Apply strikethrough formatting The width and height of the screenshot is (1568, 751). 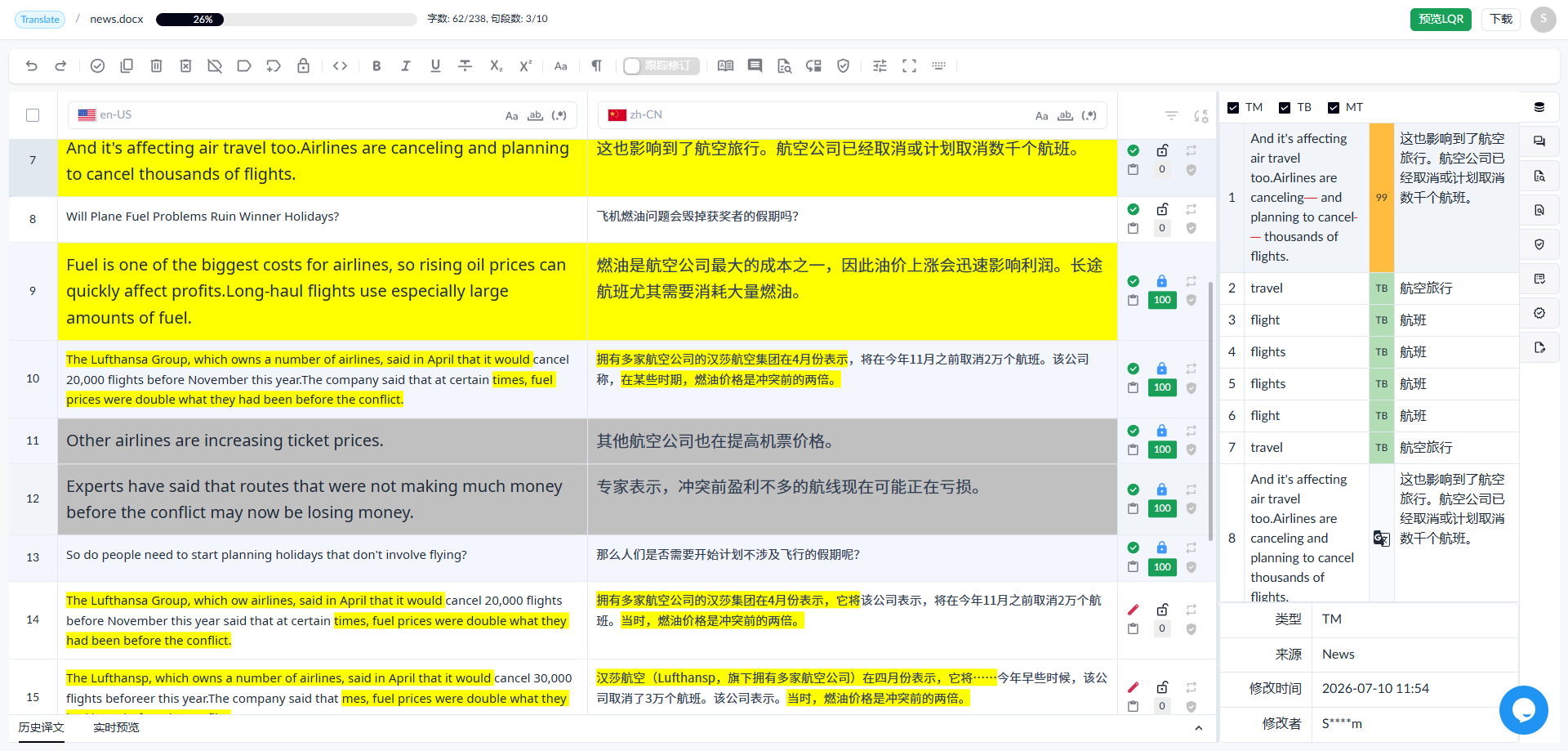click(x=465, y=66)
